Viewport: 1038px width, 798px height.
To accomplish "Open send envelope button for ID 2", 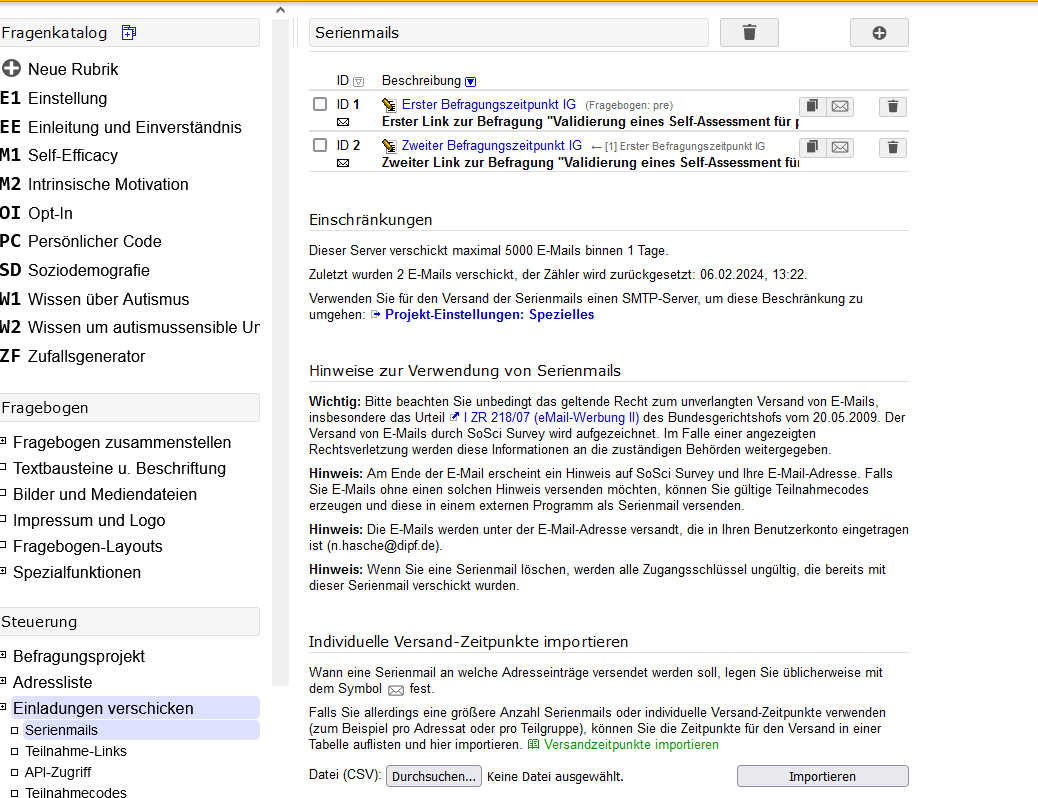I will pyautogui.click(x=840, y=147).
